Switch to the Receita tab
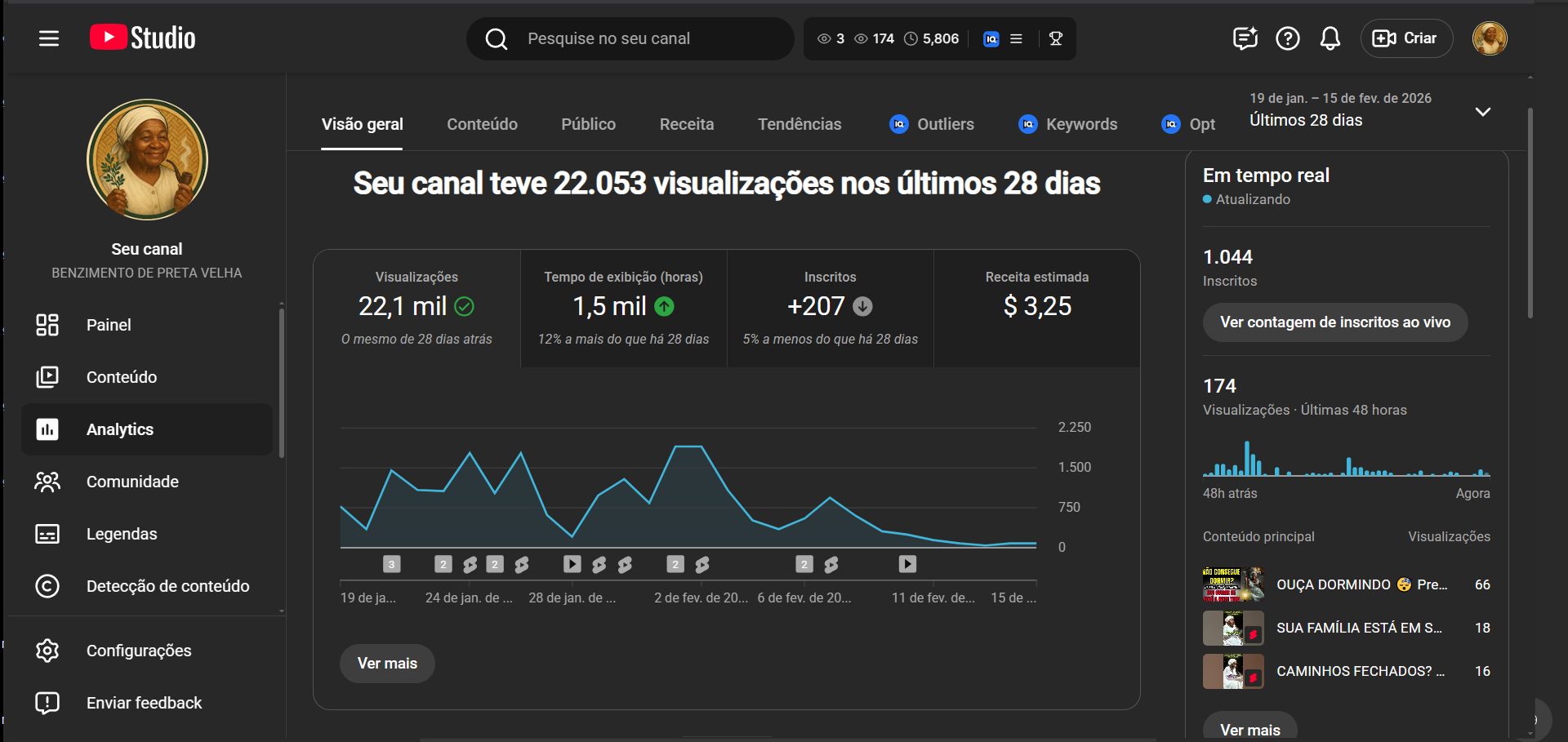 (x=686, y=124)
